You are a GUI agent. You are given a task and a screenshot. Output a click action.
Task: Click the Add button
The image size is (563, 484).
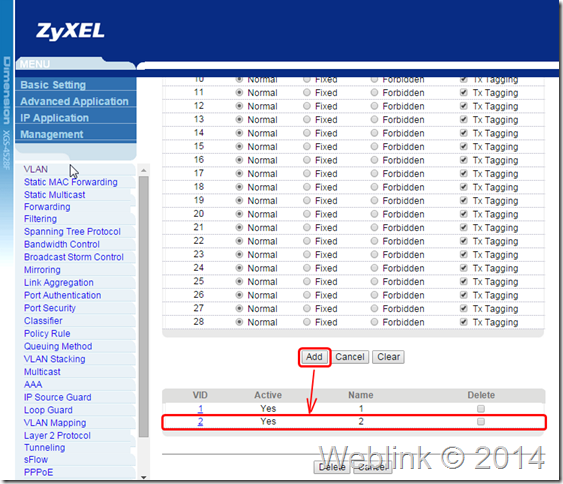[314, 357]
